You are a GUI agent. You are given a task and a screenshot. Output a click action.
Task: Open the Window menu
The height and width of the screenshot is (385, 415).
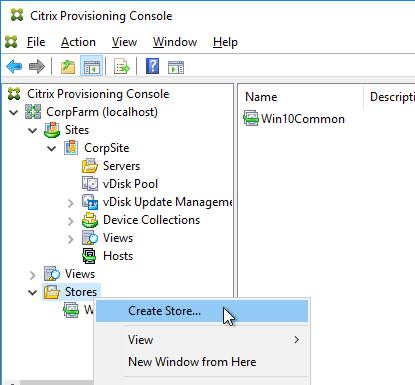pyautogui.click(x=175, y=42)
